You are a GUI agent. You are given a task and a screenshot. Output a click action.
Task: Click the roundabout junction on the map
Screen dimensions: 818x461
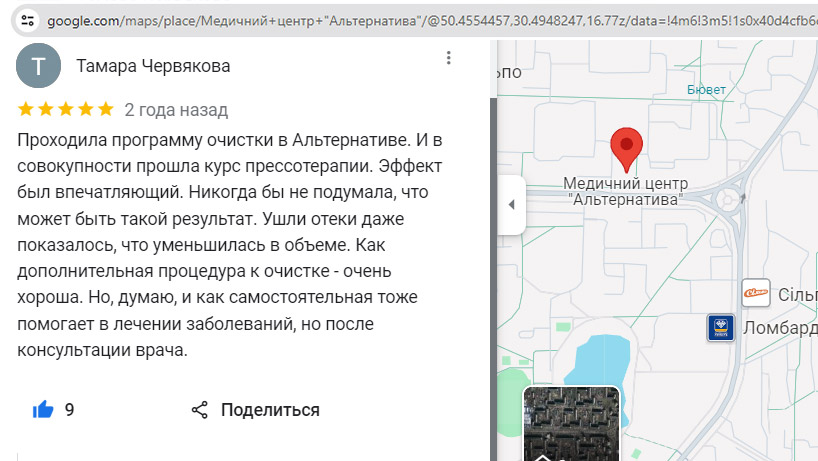click(x=726, y=200)
